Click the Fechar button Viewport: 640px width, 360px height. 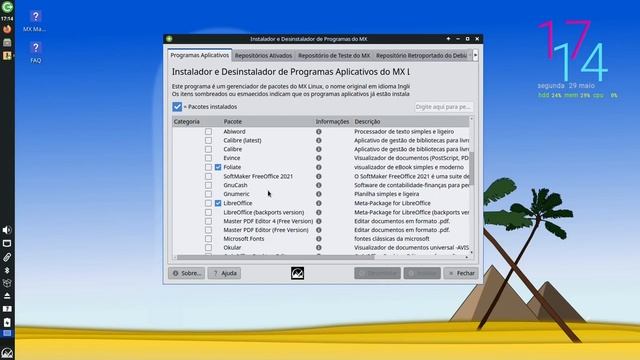(x=461, y=273)
